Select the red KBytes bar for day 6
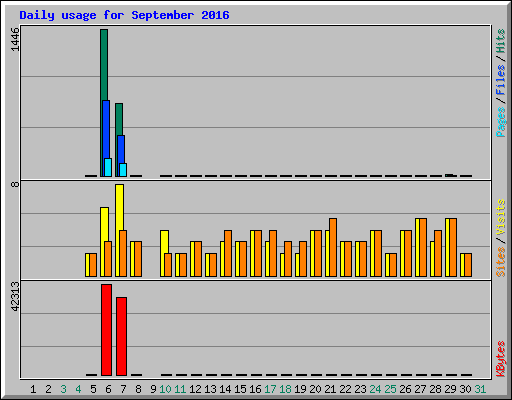This screenshot has width=512, height=400. (106, 330)
